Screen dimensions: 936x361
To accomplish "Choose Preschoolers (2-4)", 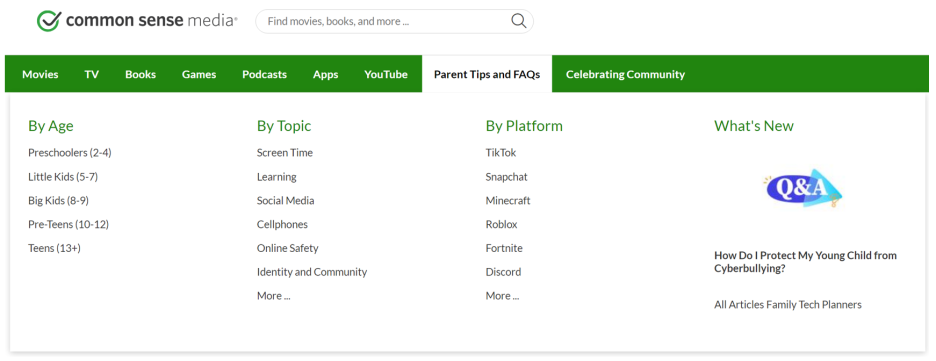I will (70, 153).
